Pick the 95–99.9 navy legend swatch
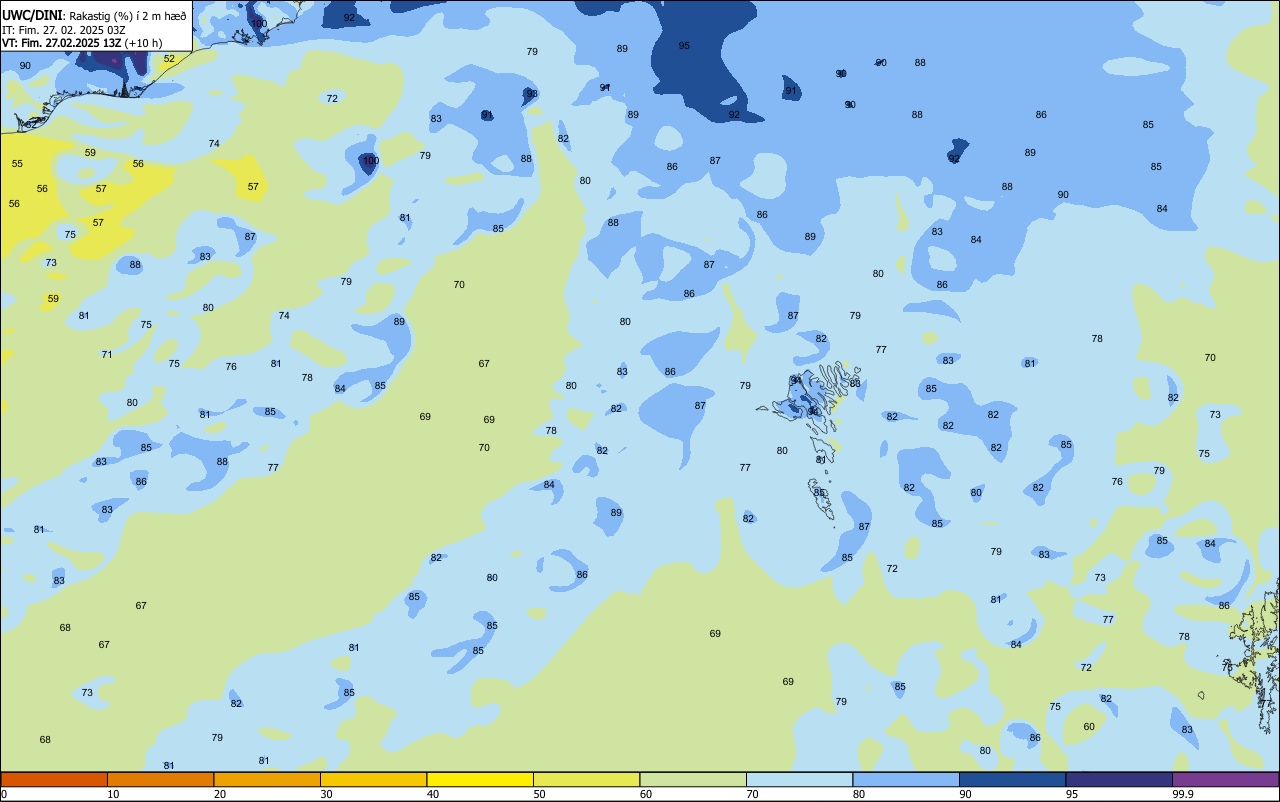Image resolution: width=1280 pixels, height=802 pixels. (1119, 779)
